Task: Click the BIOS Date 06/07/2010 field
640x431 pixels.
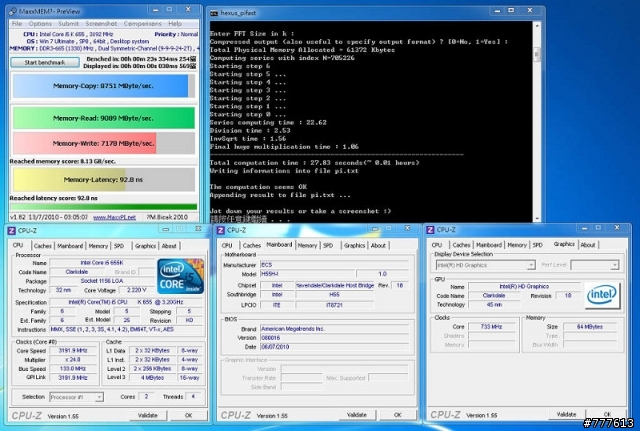Action: 334,347
